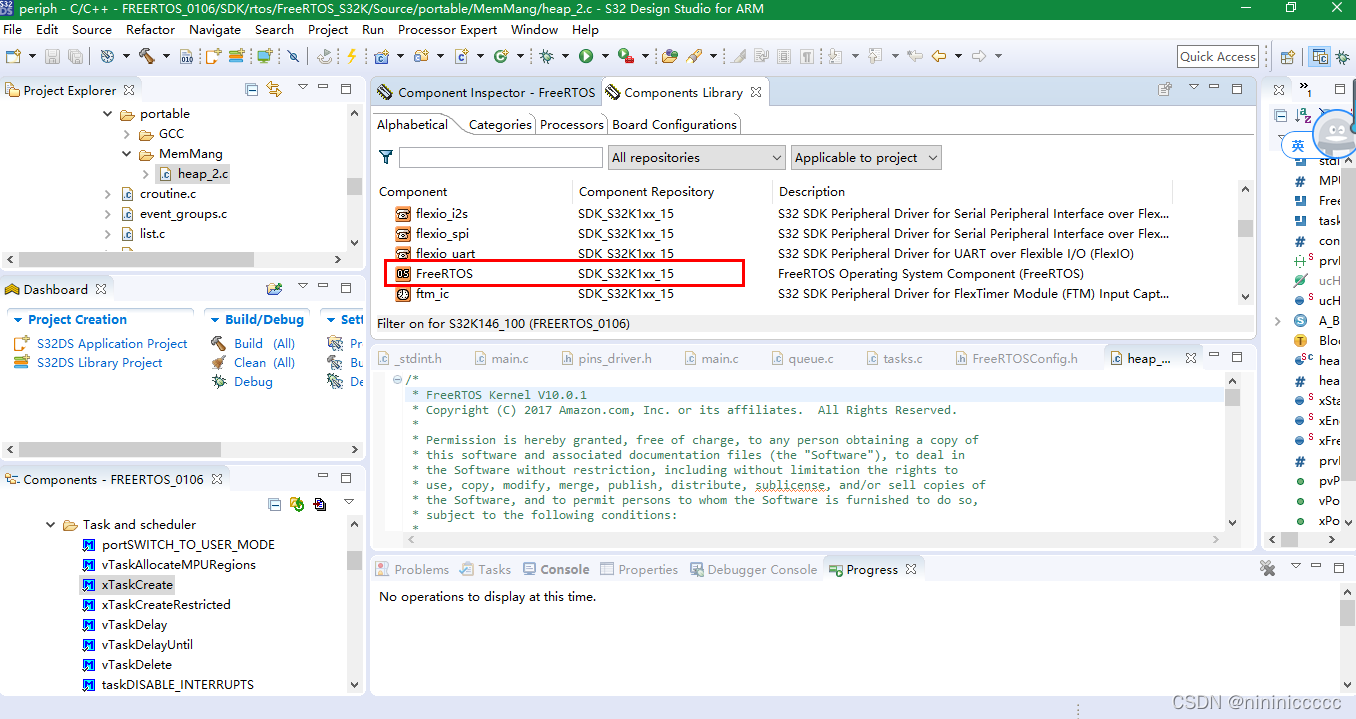Click the Debug bug toolbar icon
Viewport: 1356px width, 719px height.
coord(547,56)
